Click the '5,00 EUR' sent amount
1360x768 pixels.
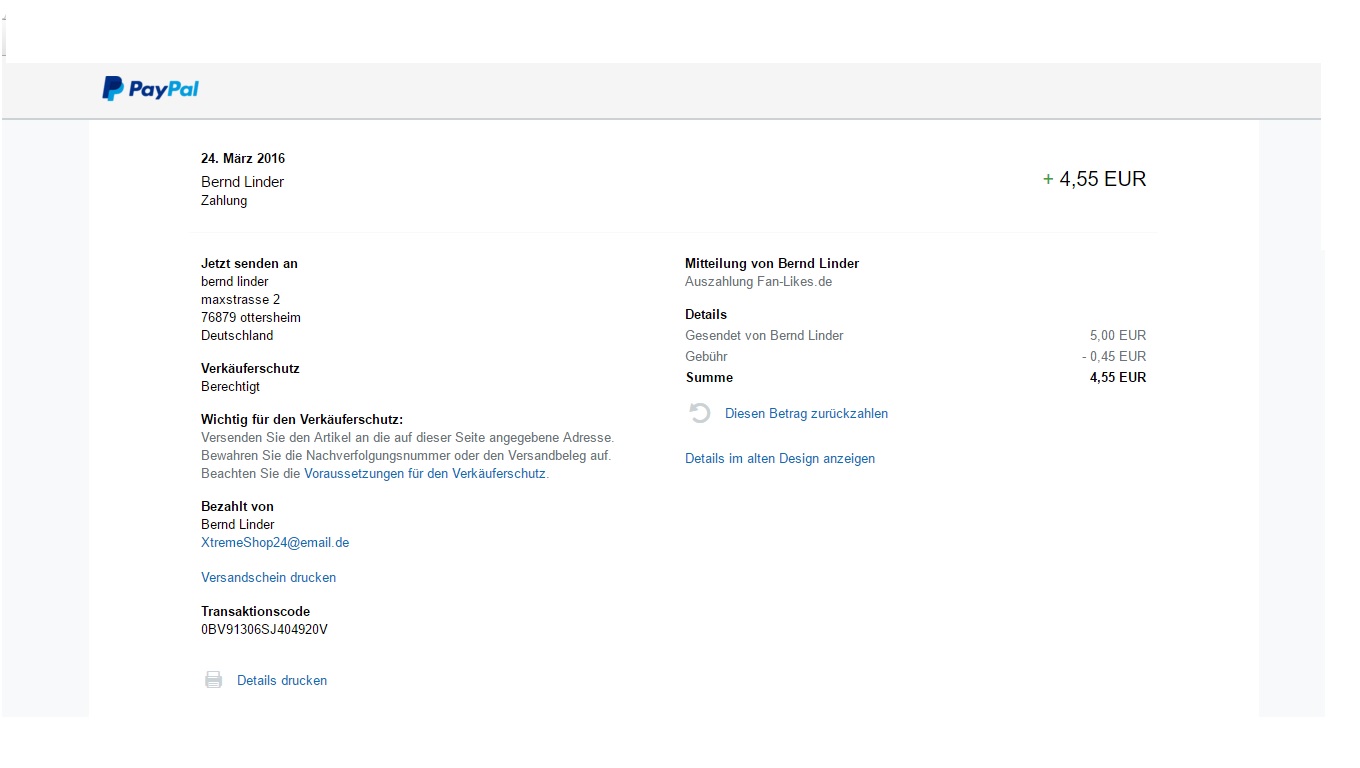click(1117, 335)
